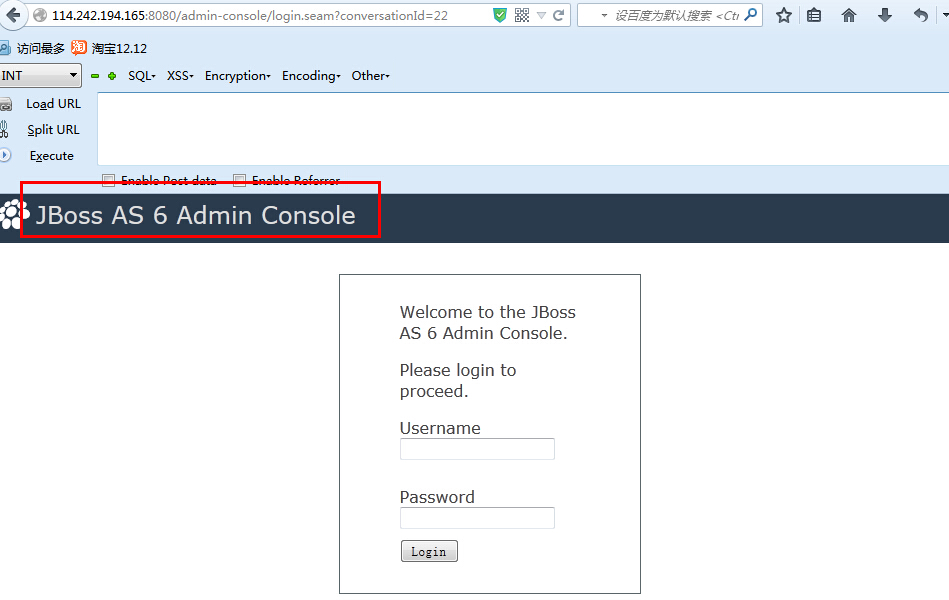This screenshot has width=949, height=600.
Task: Click Split URL in HackBar
Action: click(53, 130)
